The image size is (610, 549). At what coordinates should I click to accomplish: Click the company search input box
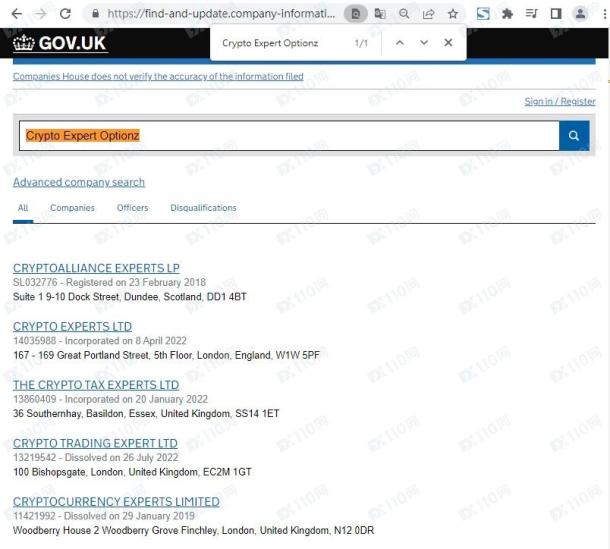click(289, 135)
